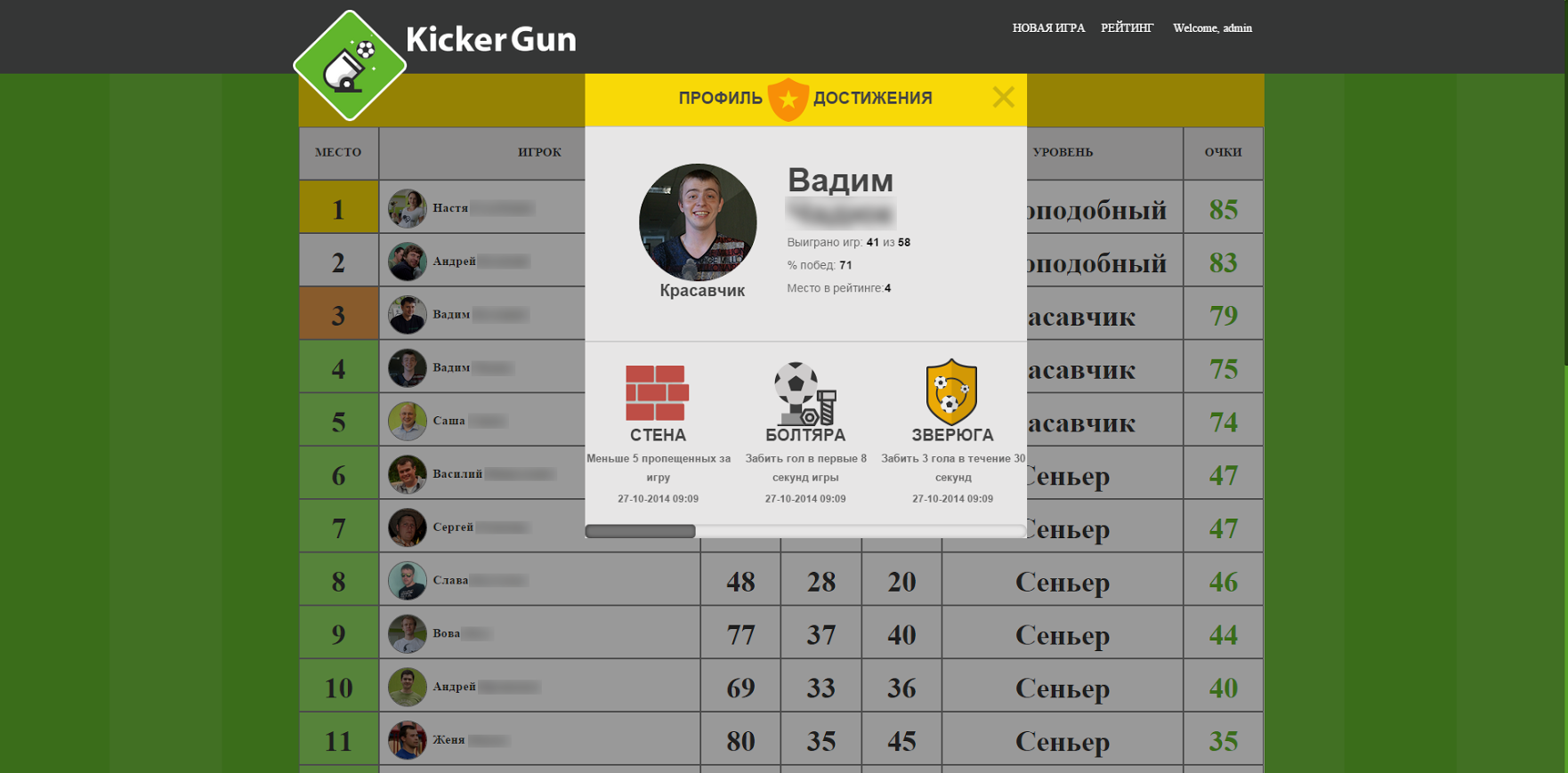Open player Слава in rank 8
This screenshot has width=1568, height=773.
[450, 580]
